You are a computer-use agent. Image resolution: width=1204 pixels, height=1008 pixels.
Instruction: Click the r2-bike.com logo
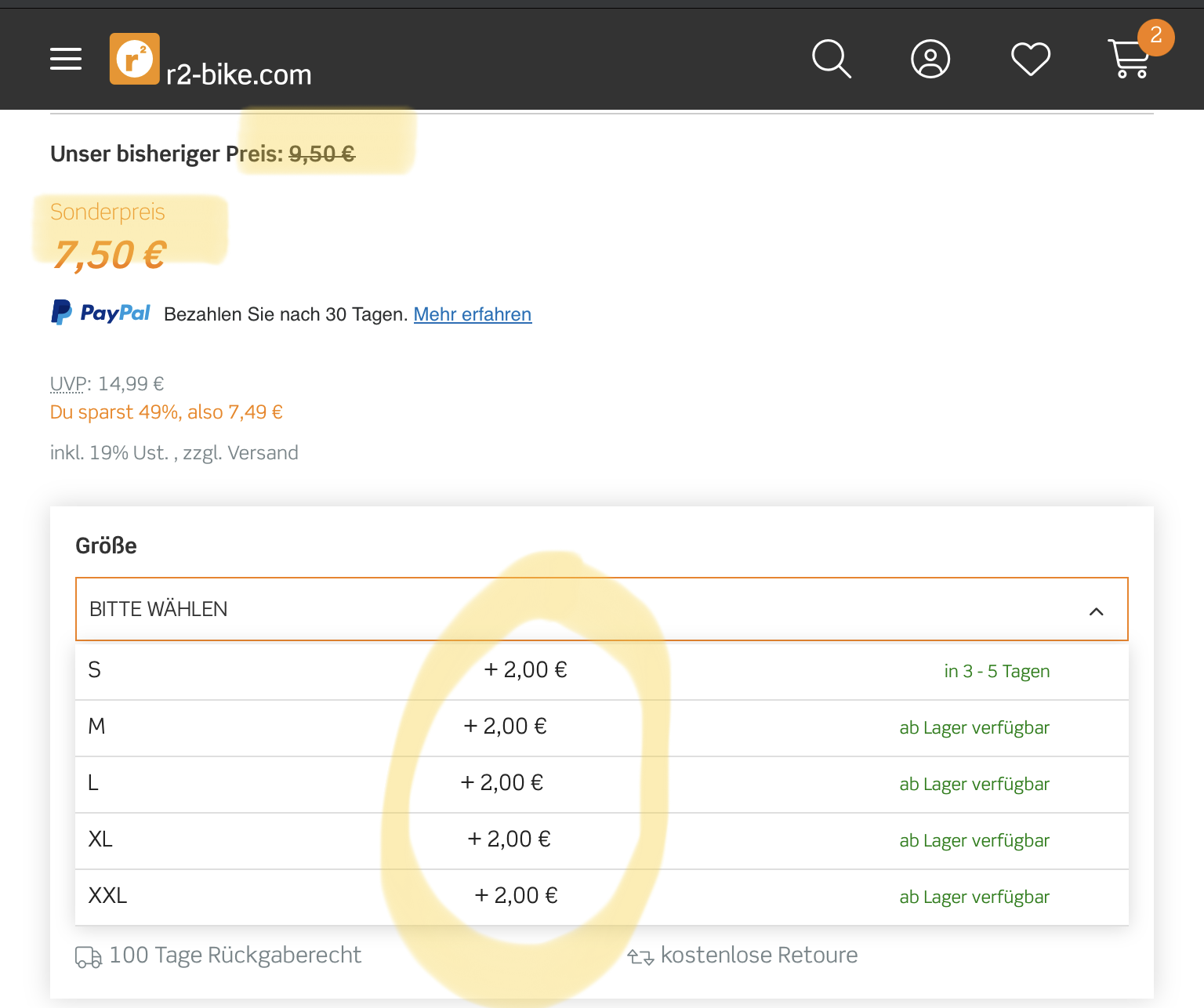[x=210, y=60]
